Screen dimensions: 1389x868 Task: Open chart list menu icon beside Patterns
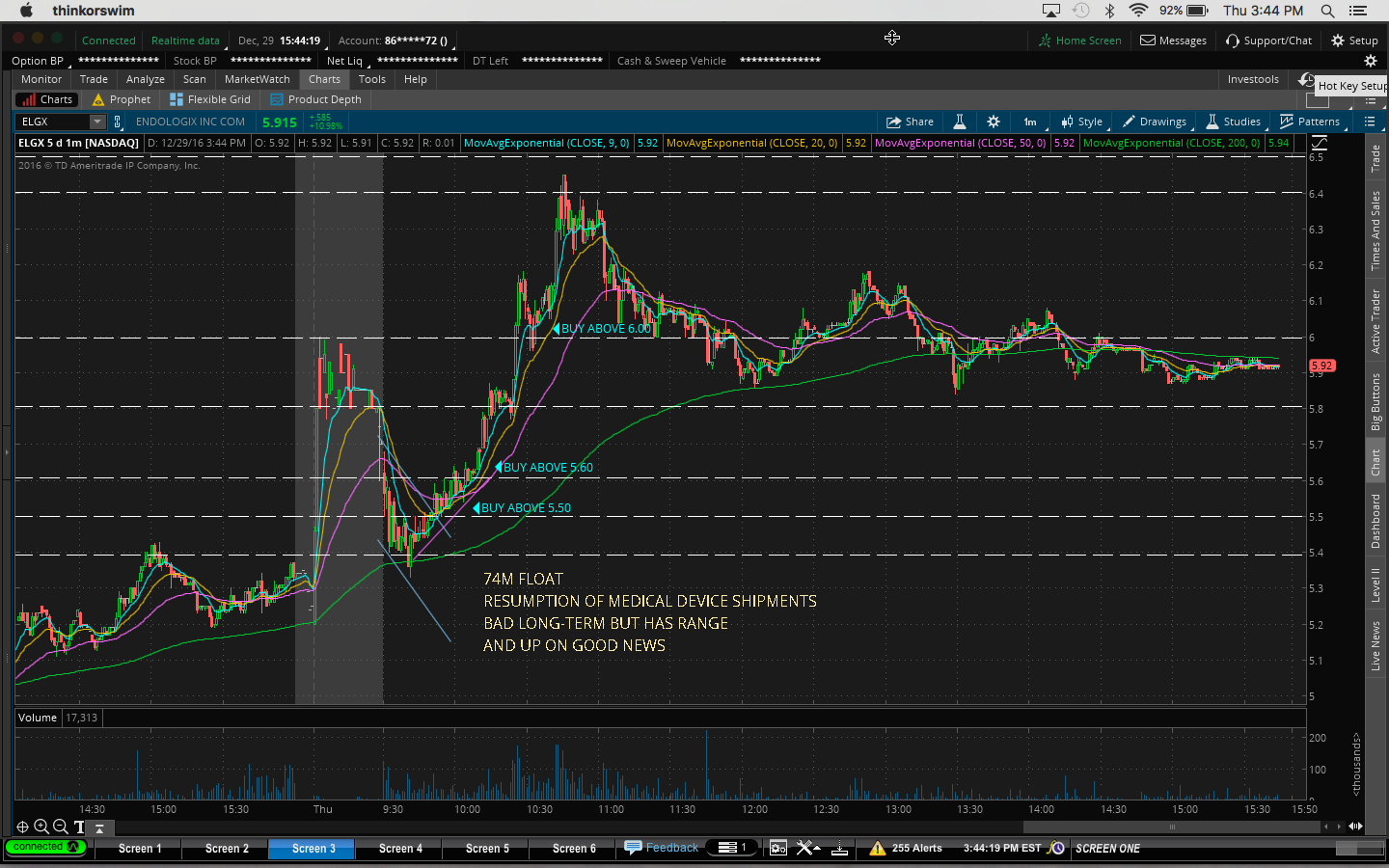[1370, 122]
